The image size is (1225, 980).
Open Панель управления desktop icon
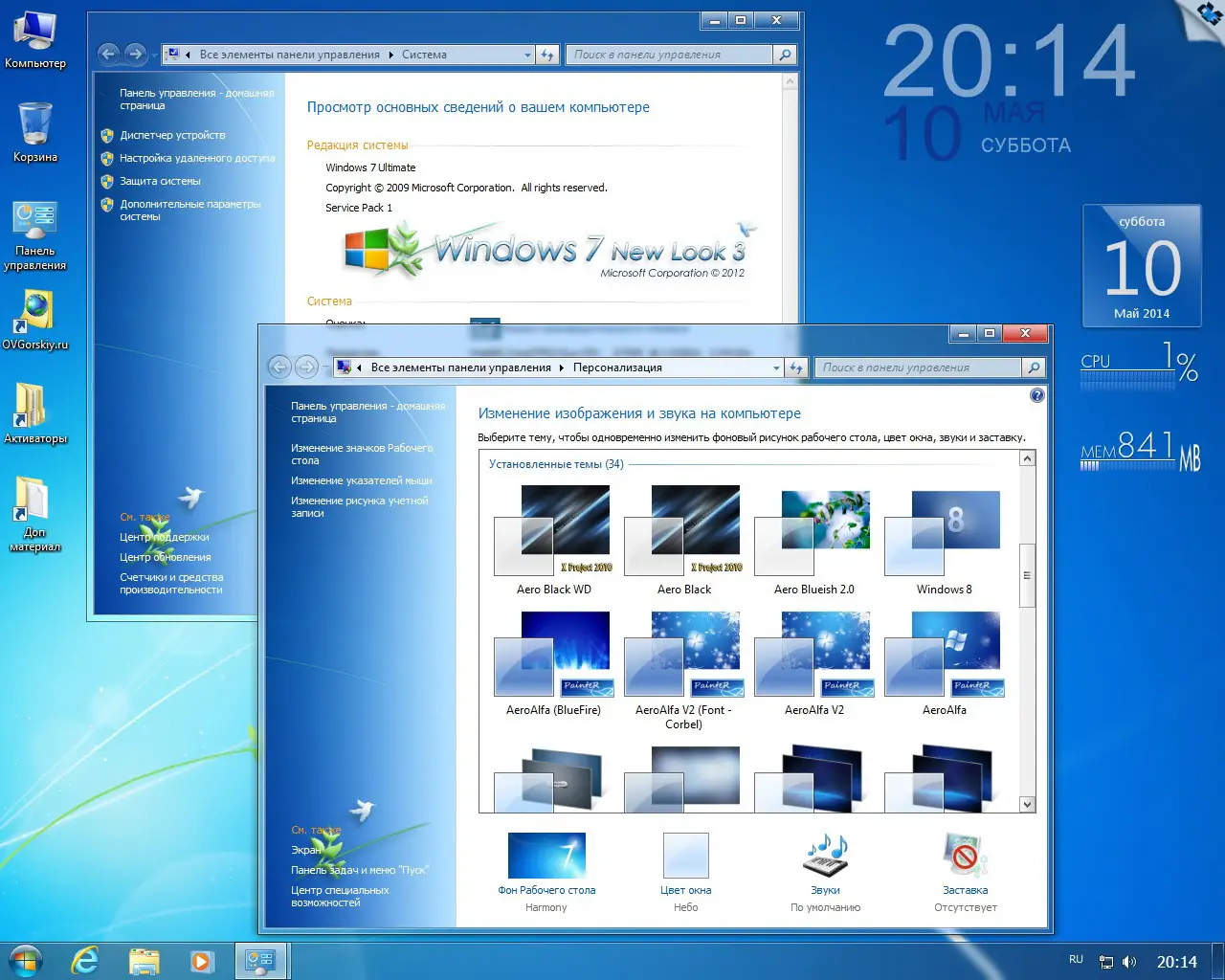[35, 236]
